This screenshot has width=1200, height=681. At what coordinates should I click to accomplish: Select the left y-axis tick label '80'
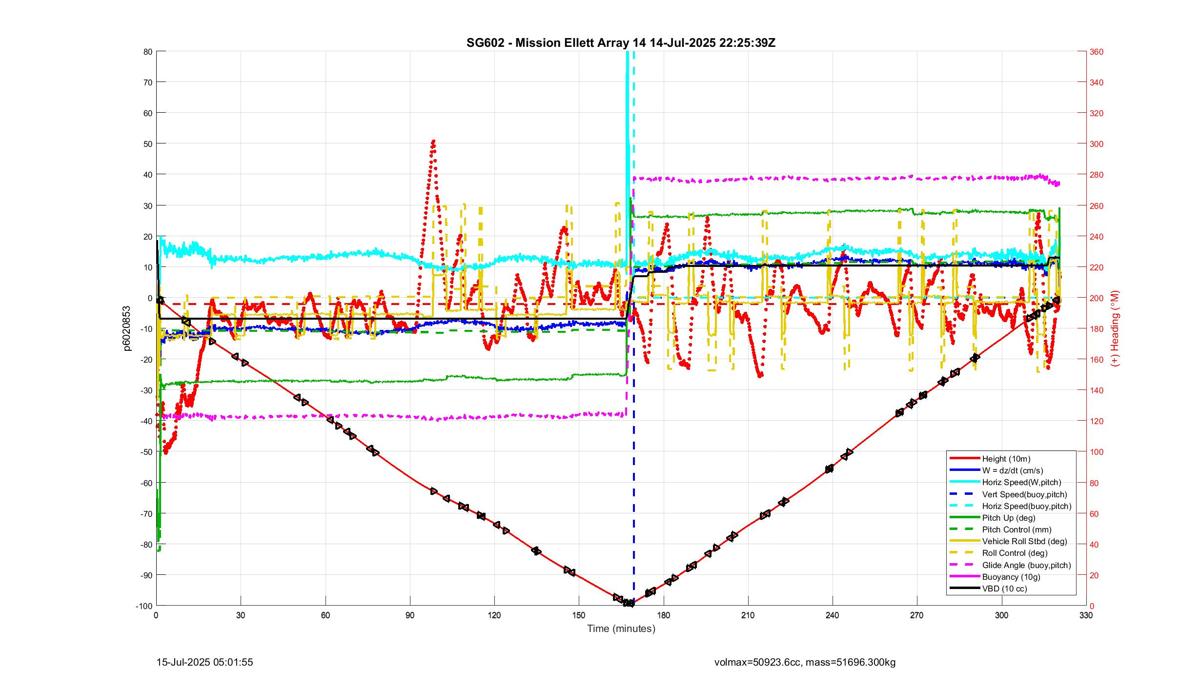point(147,52)
